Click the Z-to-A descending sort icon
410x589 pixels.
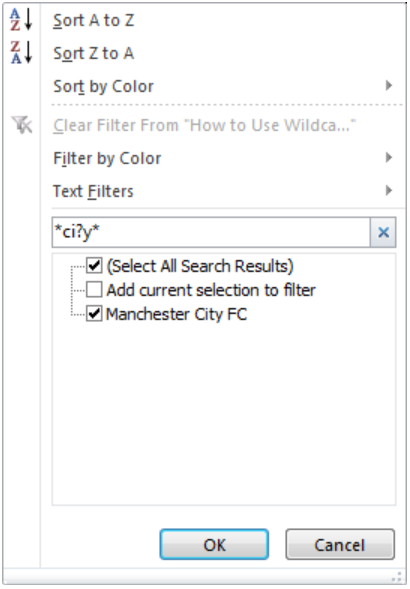coord(21,53)
